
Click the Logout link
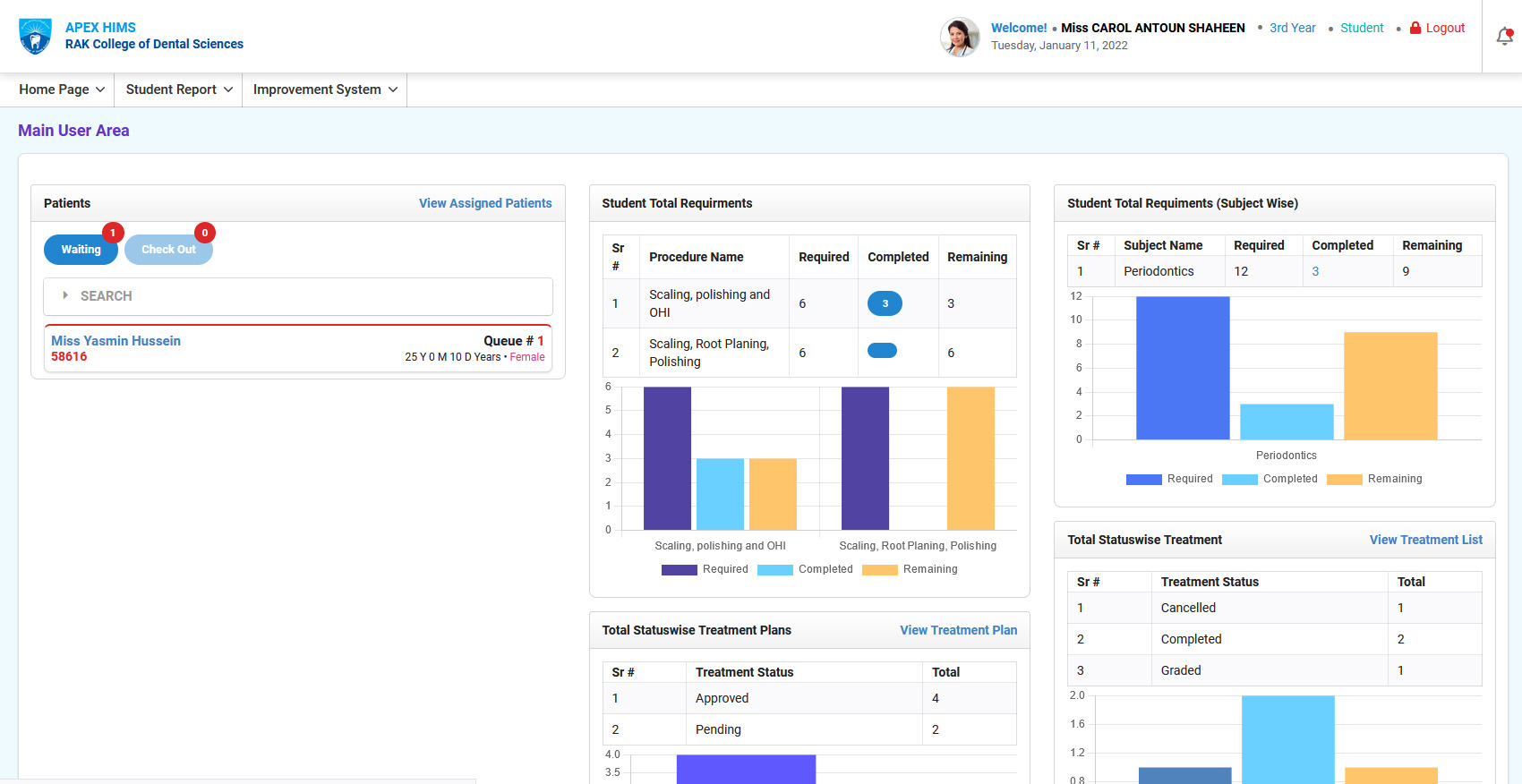coord(1445,28)
